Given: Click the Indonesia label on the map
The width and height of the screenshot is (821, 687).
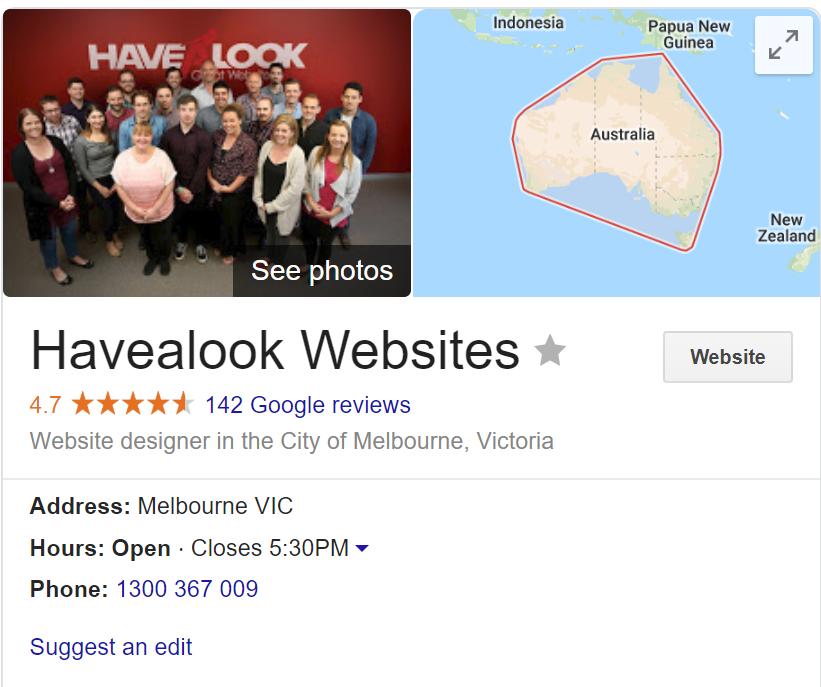Looking at the screenshot, I should (x=528, y=23).
